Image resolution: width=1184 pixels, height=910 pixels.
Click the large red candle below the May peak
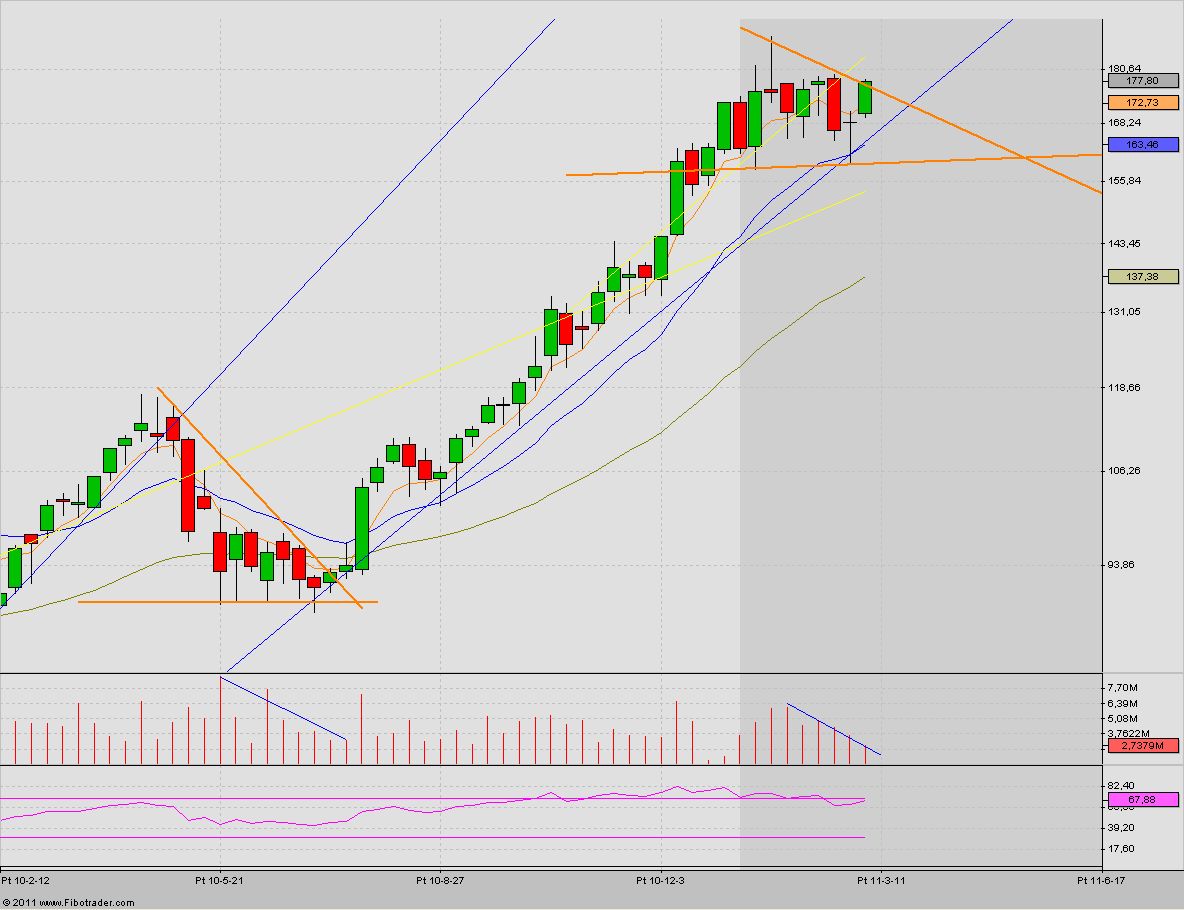(x=188, y=486)
